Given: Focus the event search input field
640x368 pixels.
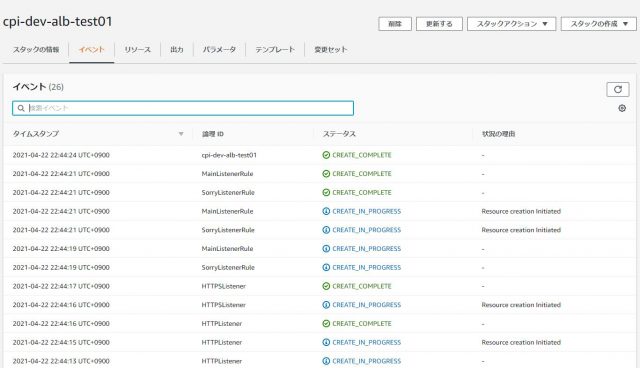Looking at the screenshot, I should [183, 108].
